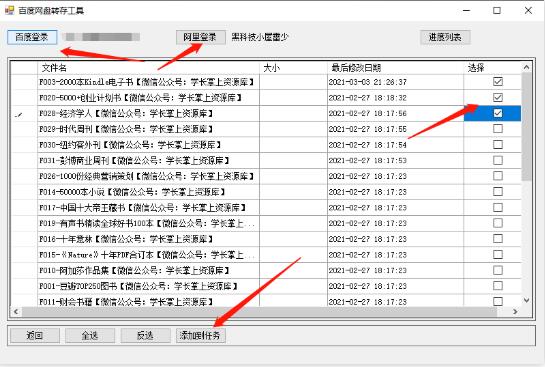
Task: Click the 选择 column header
Action: pos(493,67)
